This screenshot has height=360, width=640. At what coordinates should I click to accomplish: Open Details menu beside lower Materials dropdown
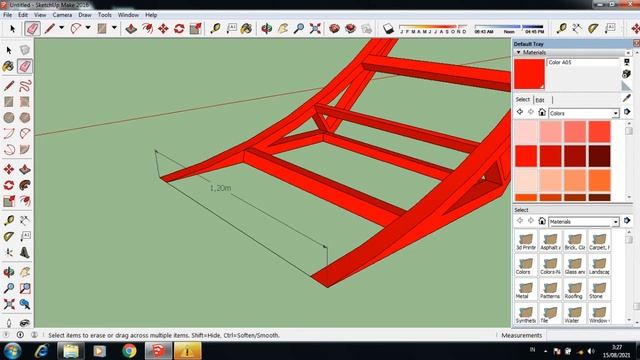tap(627, 221)
